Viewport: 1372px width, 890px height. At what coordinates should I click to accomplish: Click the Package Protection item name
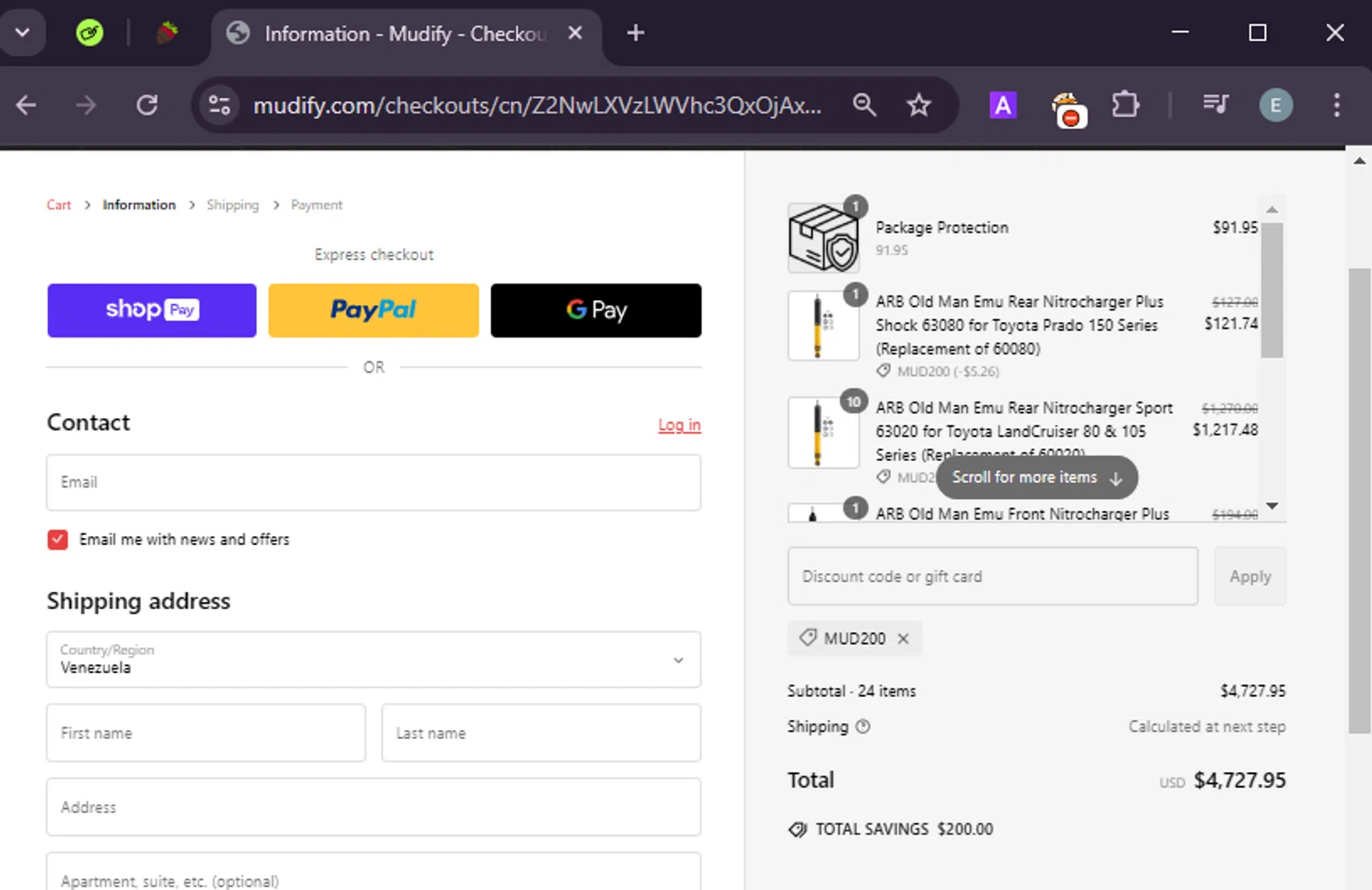pos(942,228)
